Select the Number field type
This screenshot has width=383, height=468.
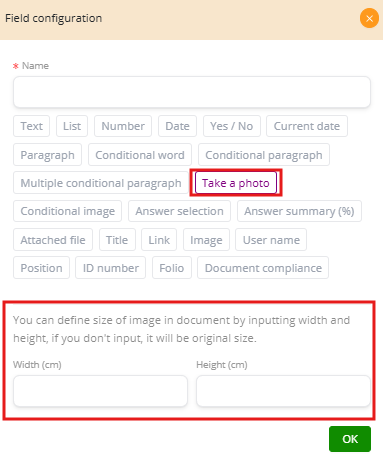pos(123,126)
